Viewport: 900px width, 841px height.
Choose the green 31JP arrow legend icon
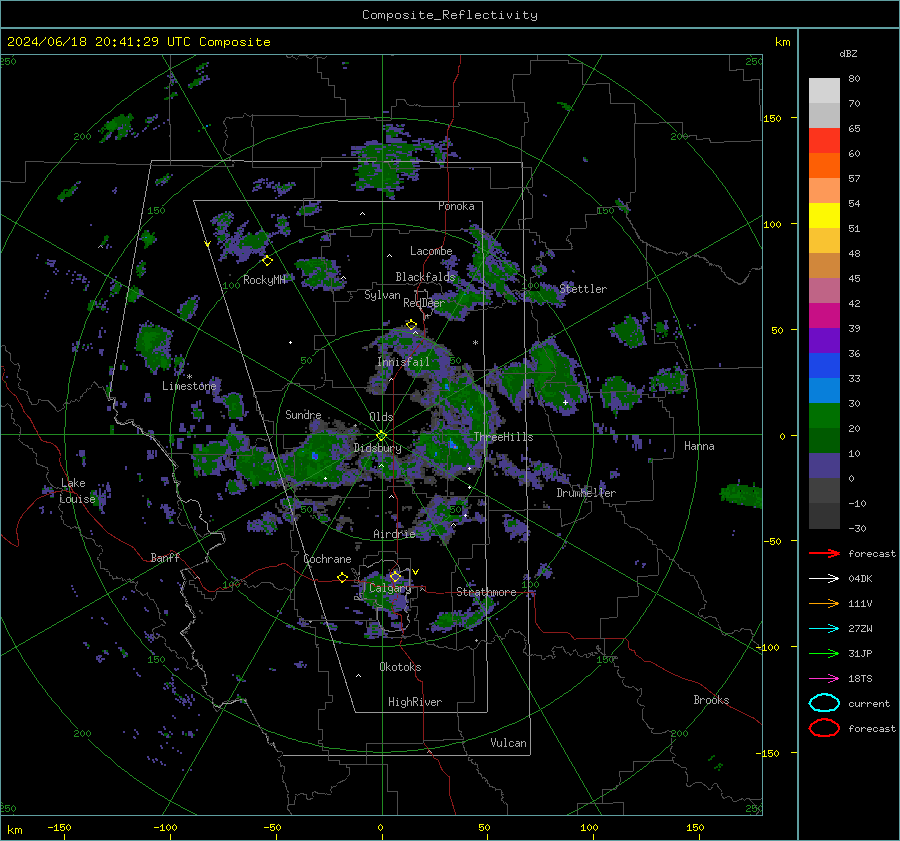(x=824, y=653)
